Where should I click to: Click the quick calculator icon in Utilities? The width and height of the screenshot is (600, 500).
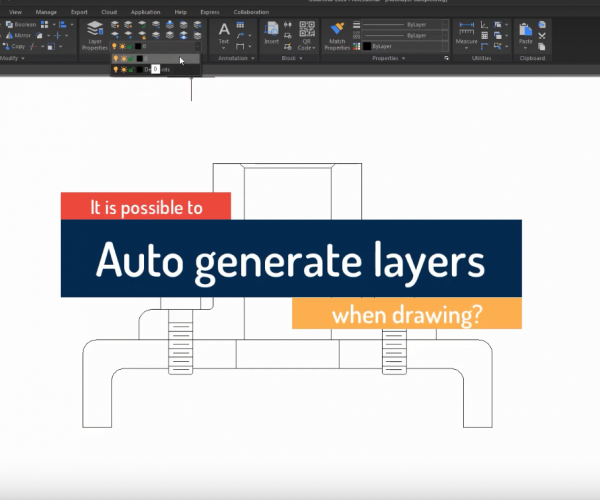(484, 36)
